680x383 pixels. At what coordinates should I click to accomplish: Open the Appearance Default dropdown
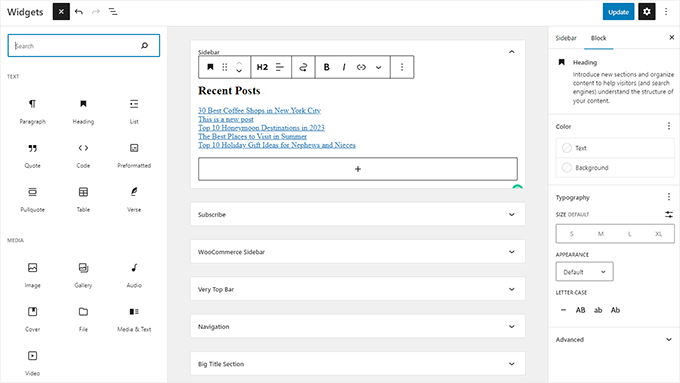(584, 272)
